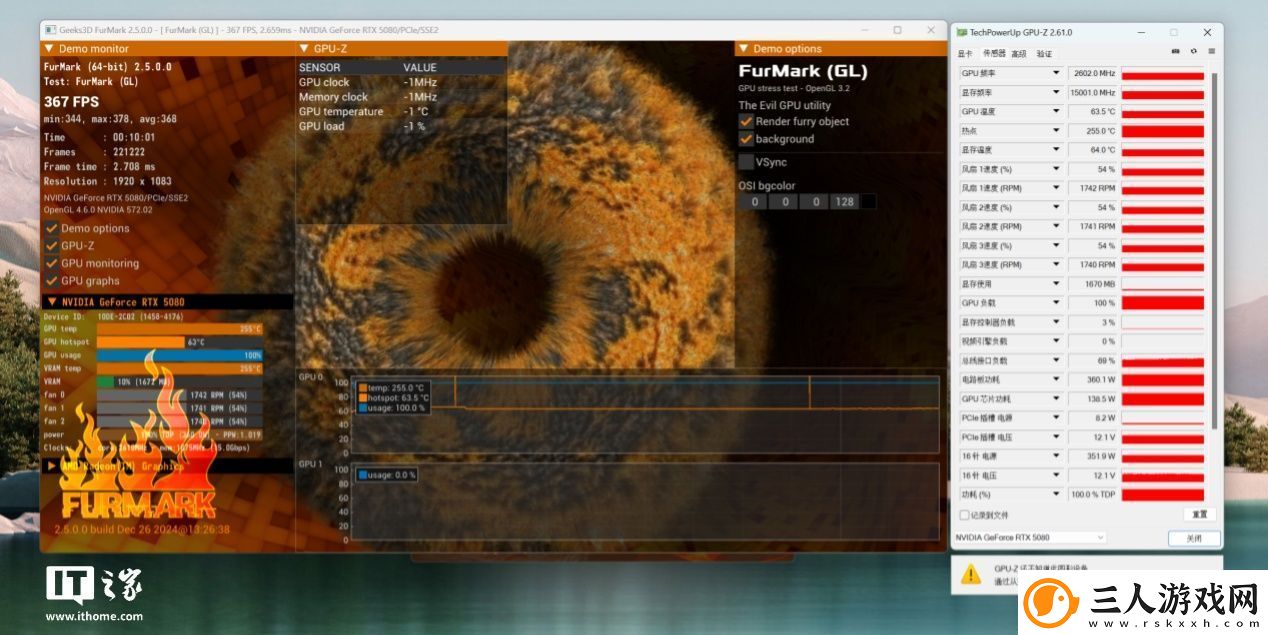Screen dimensions: 1268x635
Task: Click the GPU 1 usage graph area
Action: [645, 500]
